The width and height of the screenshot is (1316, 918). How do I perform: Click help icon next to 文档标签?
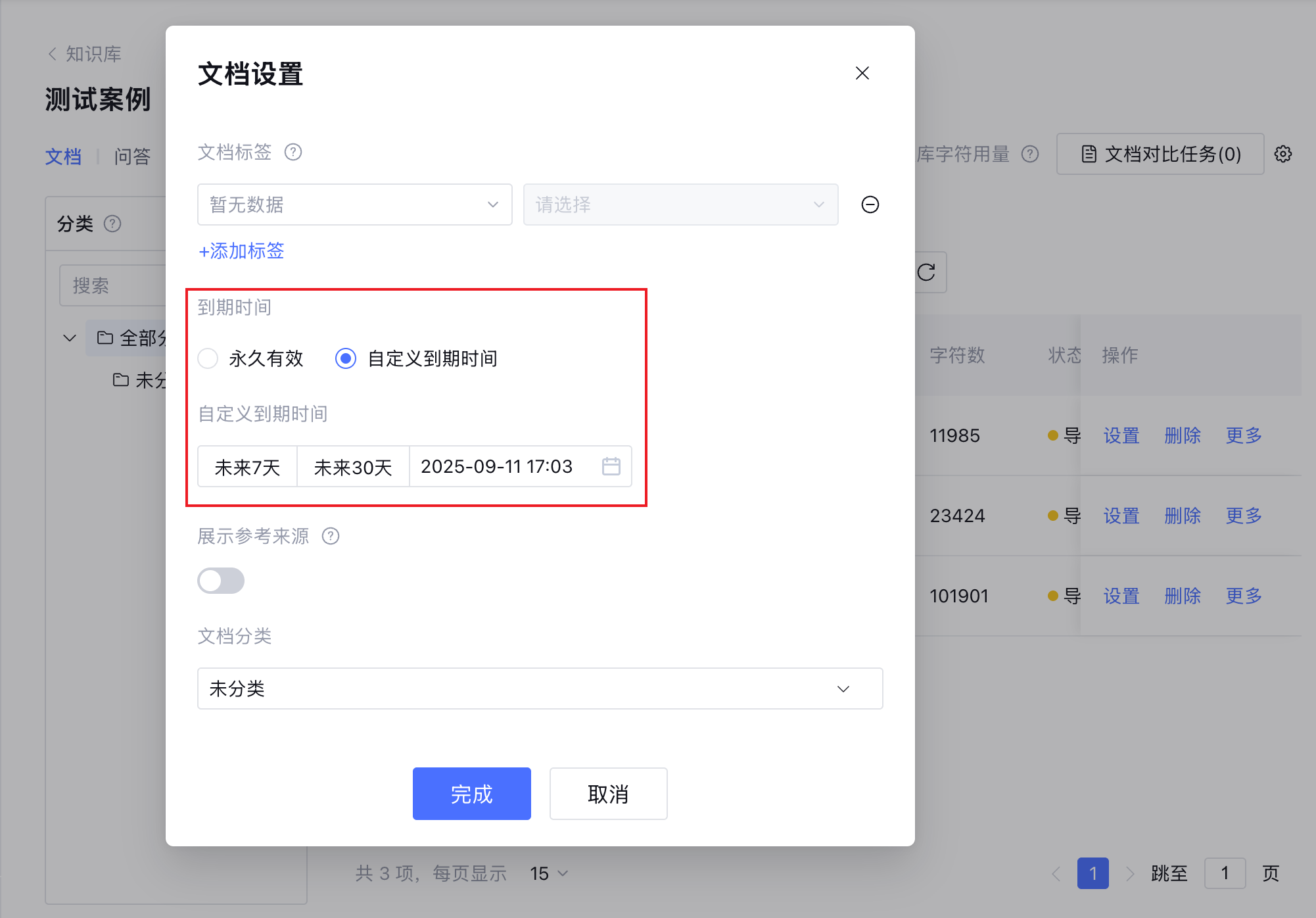click(293, 152)
